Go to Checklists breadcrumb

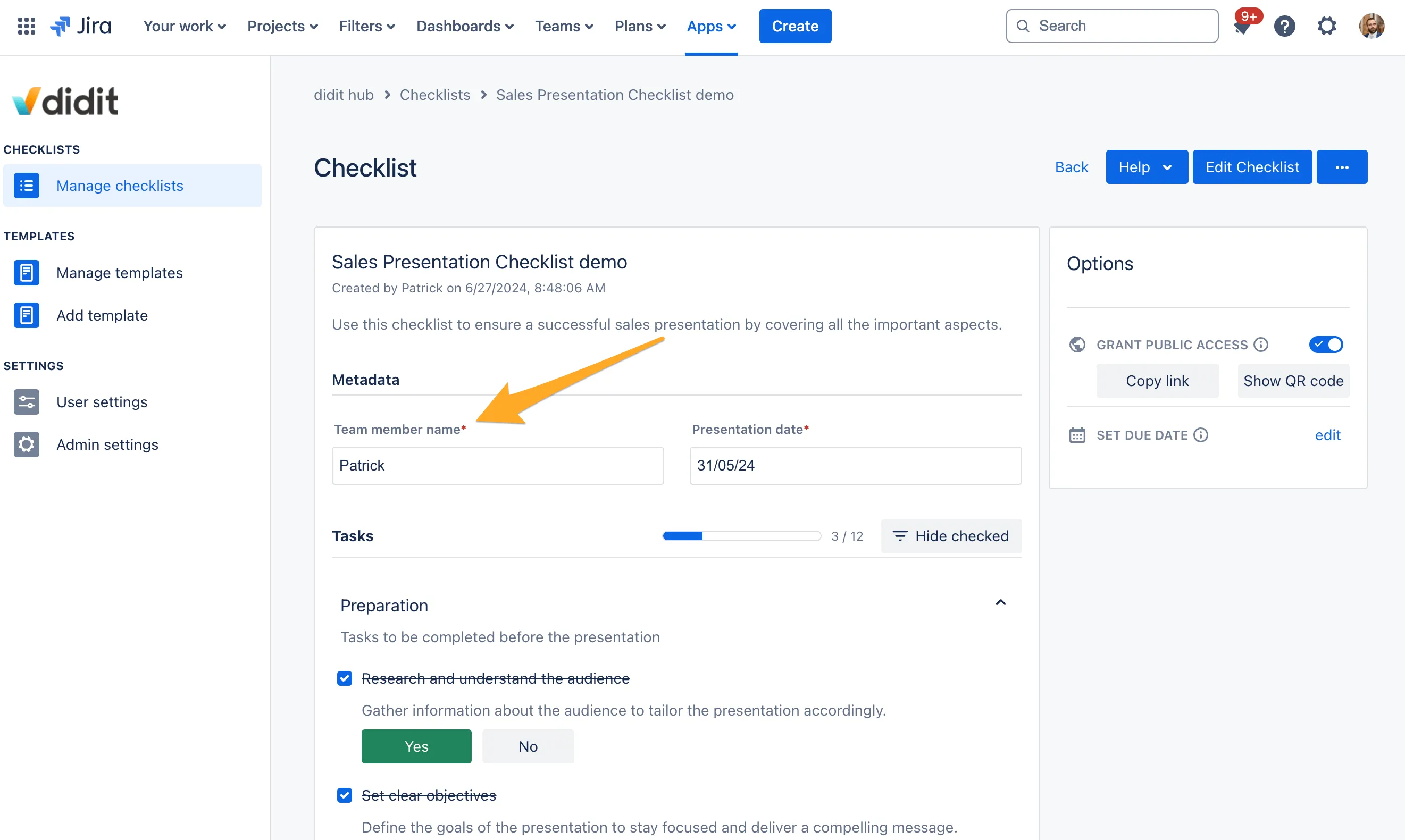[435, 95]
